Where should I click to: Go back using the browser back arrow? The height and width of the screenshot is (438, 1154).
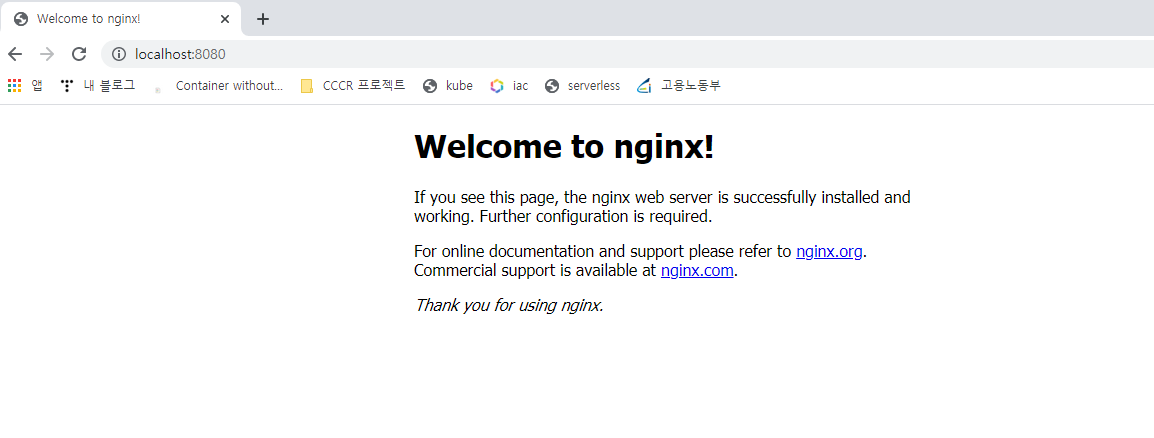point(15,54)
